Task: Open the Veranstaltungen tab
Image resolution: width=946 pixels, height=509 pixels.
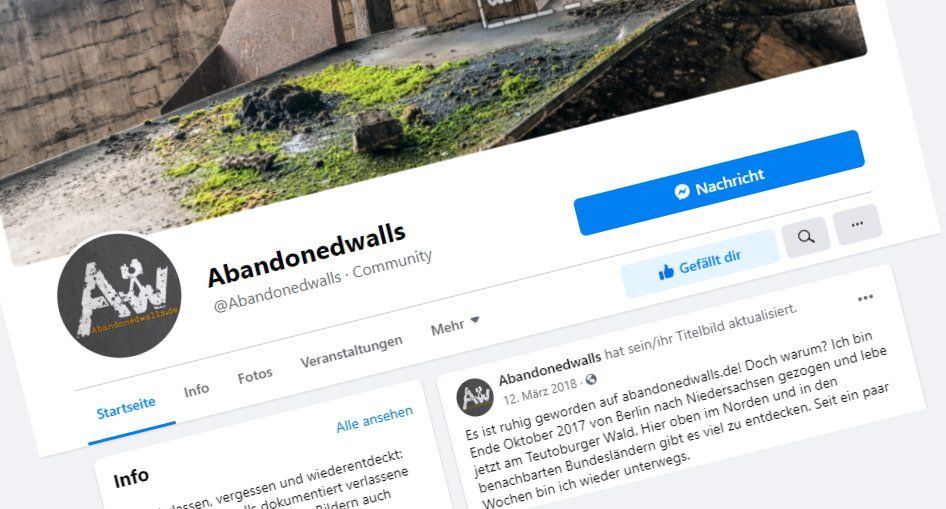Action: [x=351, y=352]
